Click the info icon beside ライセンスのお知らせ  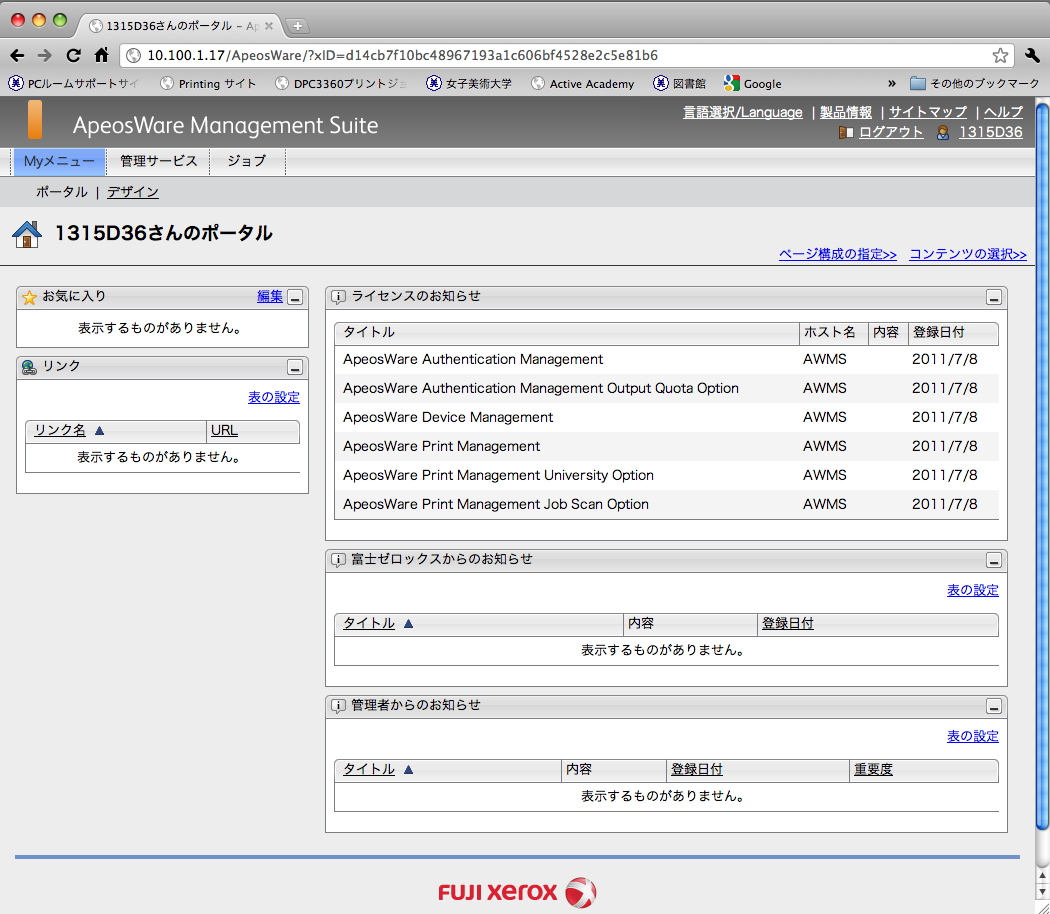tap(338, 297)
